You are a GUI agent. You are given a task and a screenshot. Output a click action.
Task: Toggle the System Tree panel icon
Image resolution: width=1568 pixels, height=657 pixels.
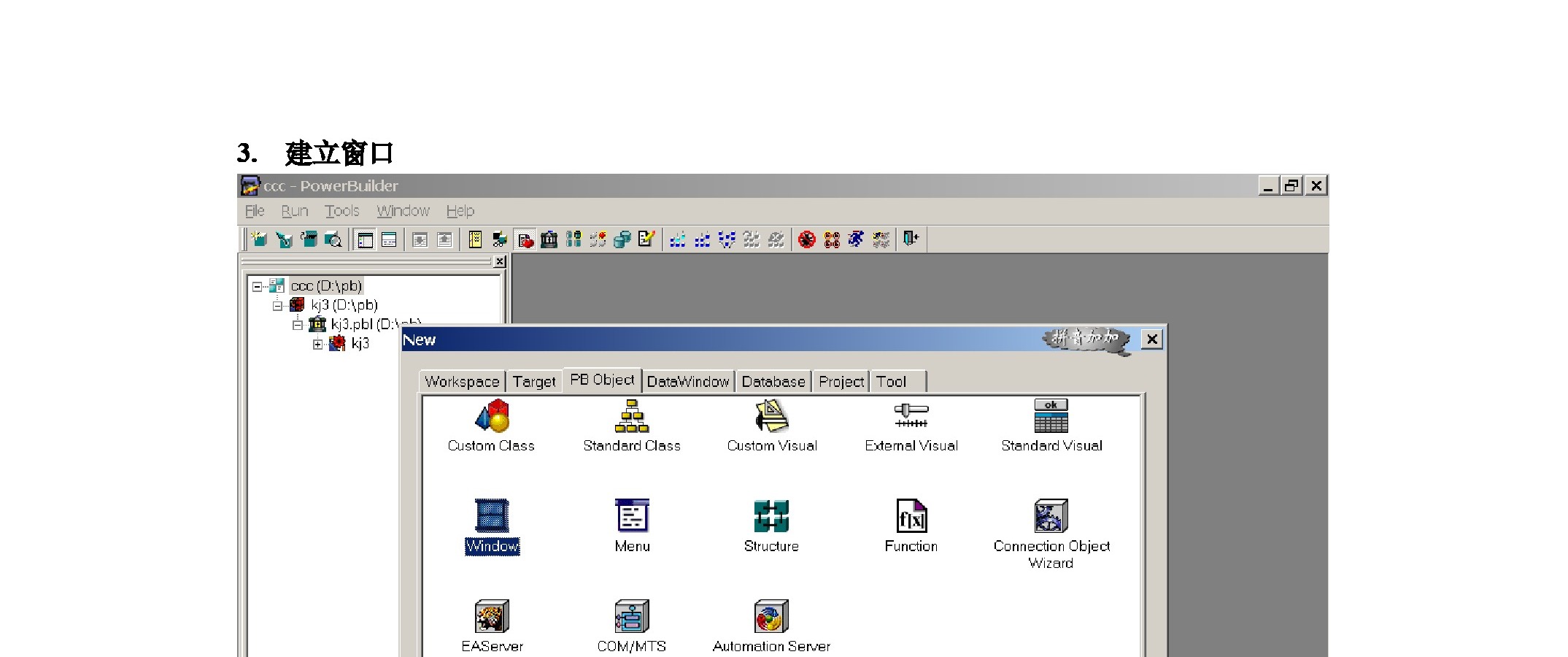365,239
